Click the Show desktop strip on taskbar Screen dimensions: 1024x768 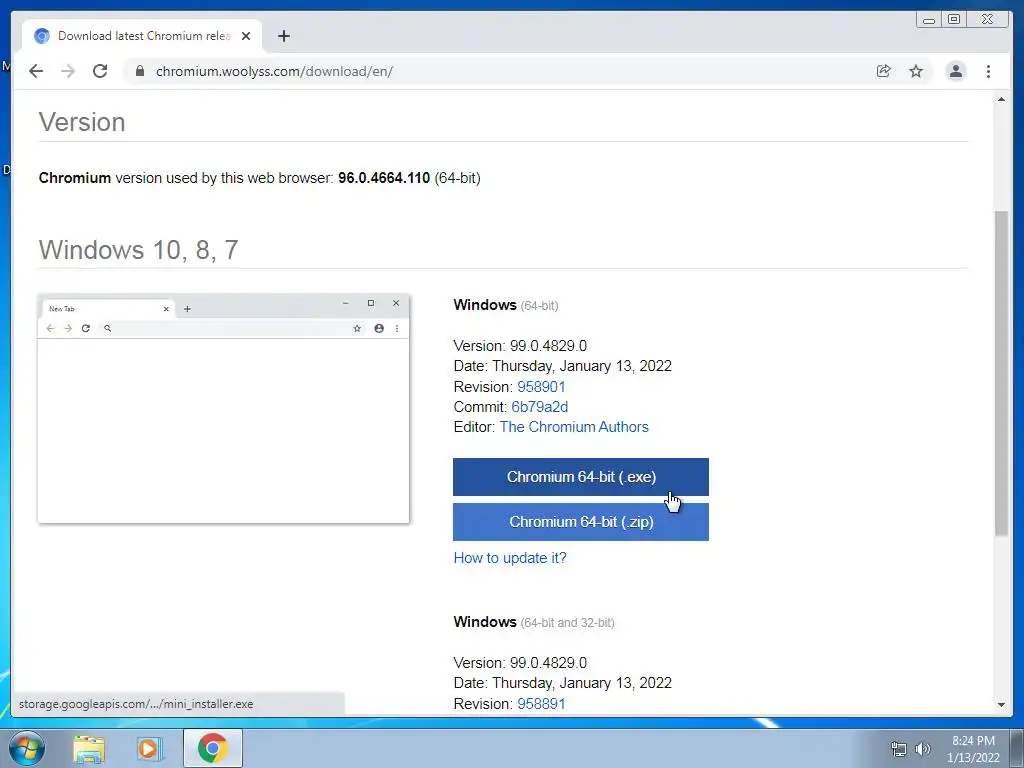click(1017, 748)
